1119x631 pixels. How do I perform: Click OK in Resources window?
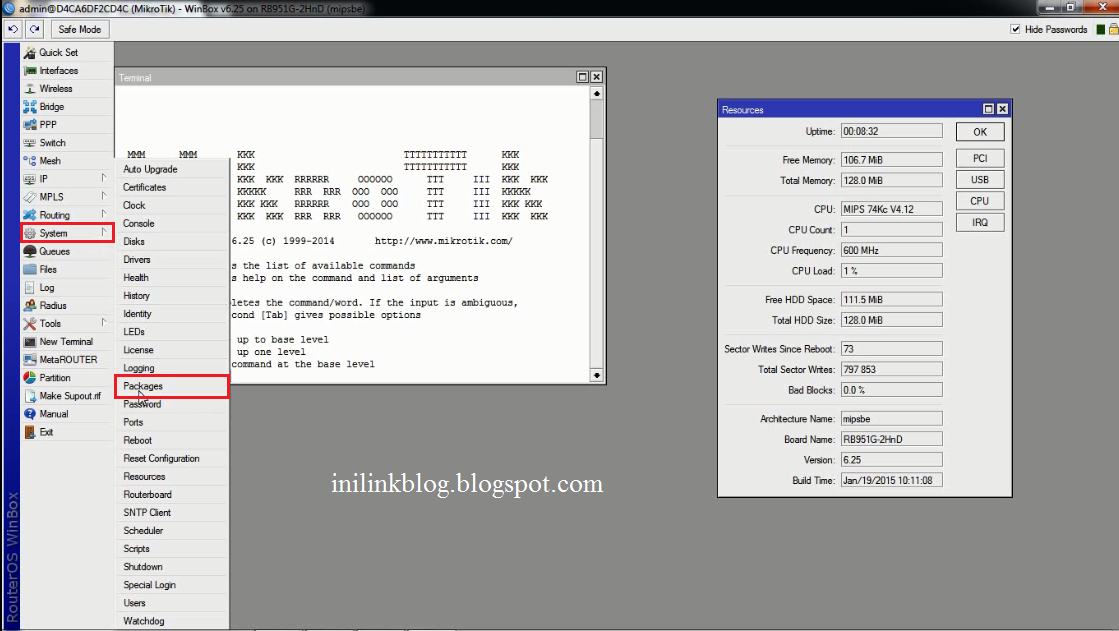tap(980, 132)
